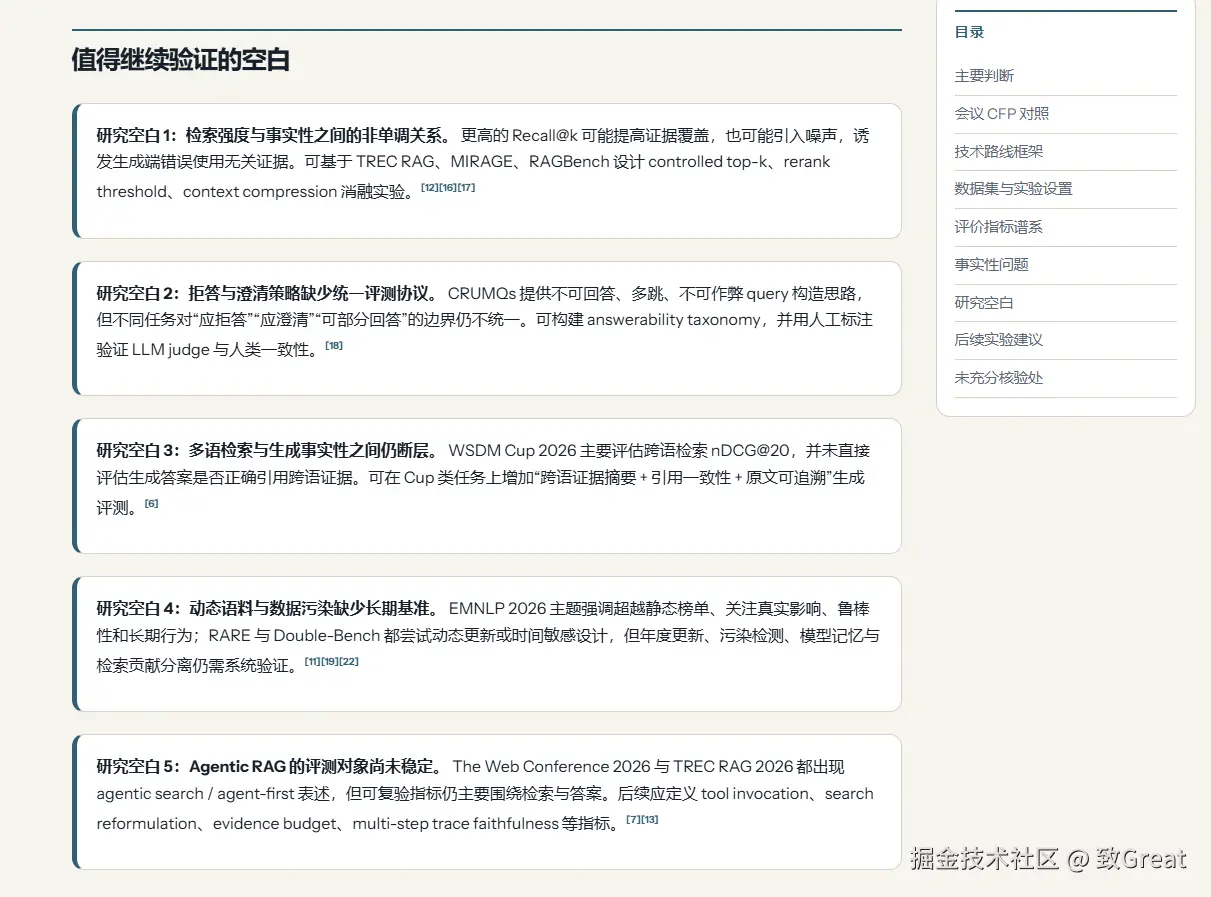Click the heading 值得继续验证的空白
The image size is (1211, 897).
click(181, 60)
